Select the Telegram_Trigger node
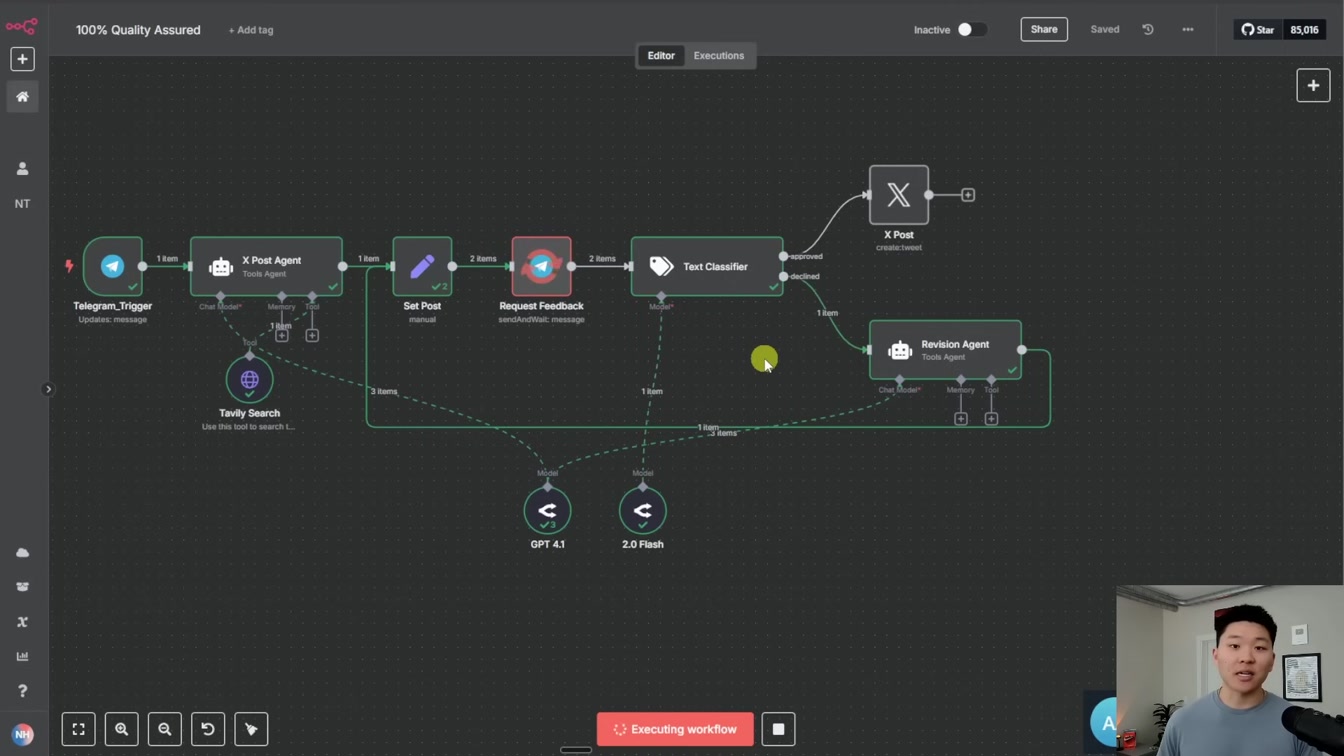 tap(113, 266)
